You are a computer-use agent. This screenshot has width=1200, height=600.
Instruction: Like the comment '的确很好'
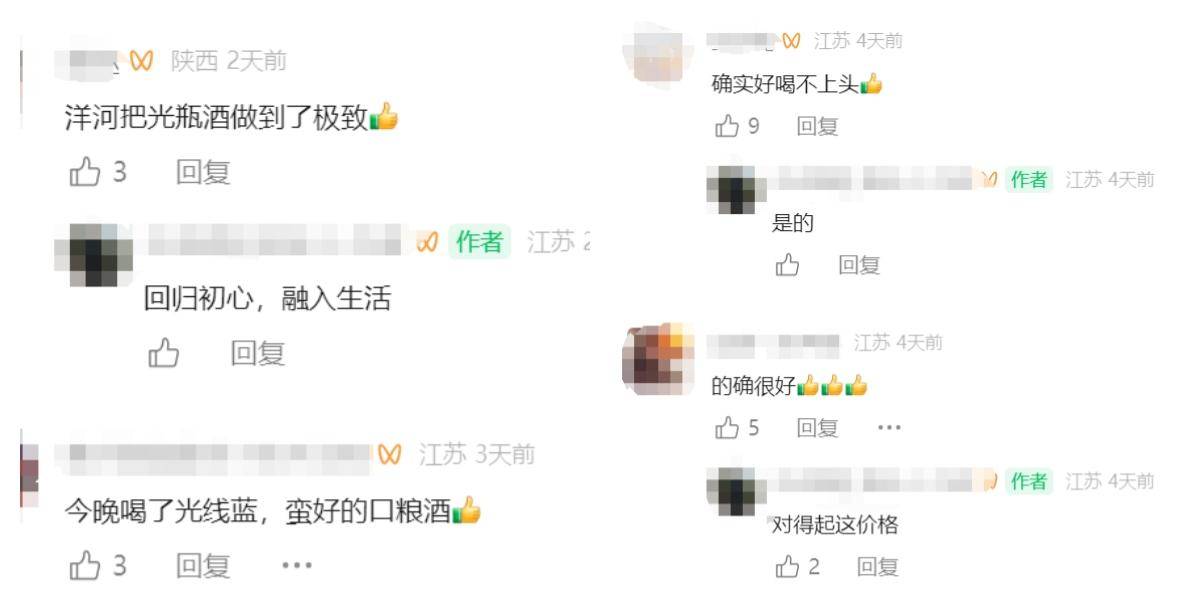coord(727,428)
